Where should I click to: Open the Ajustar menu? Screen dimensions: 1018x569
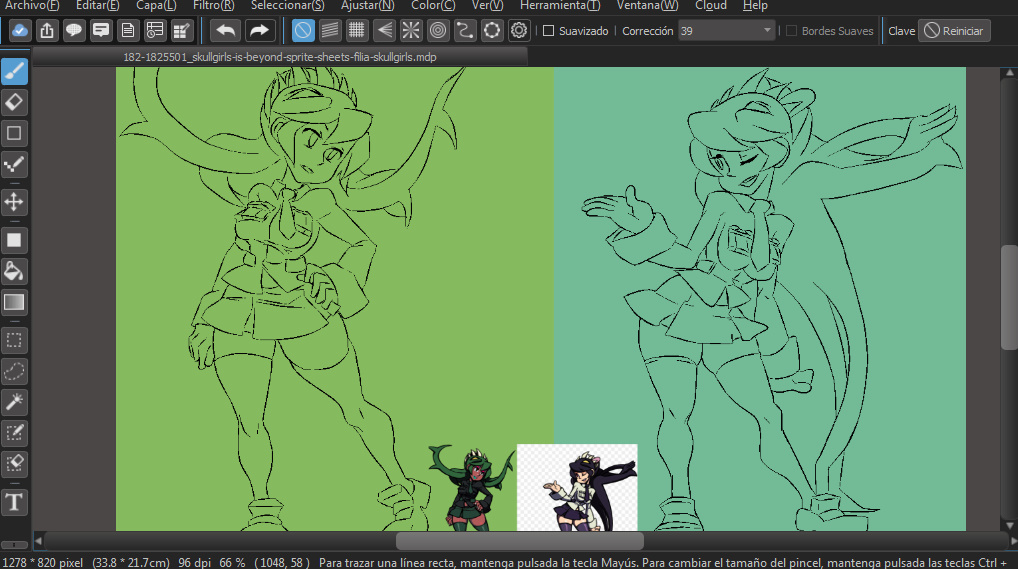367,6
